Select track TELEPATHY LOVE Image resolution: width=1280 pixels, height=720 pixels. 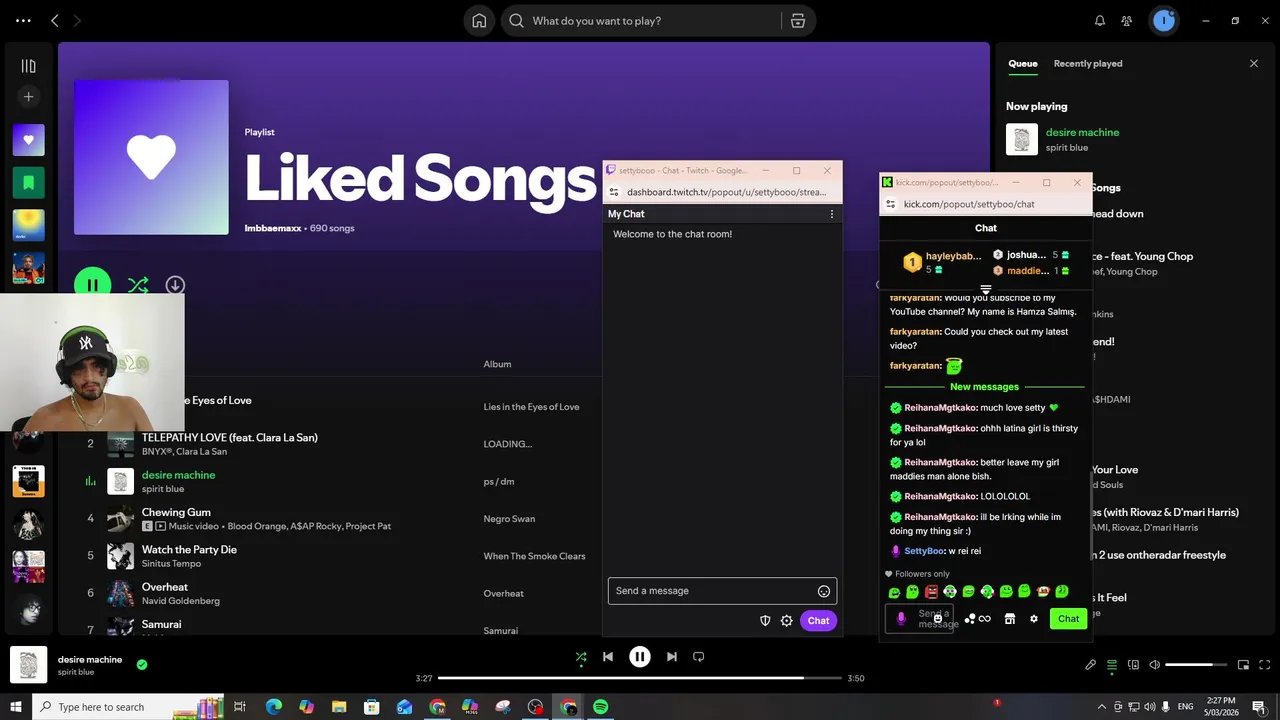click(x=229, y=437)
